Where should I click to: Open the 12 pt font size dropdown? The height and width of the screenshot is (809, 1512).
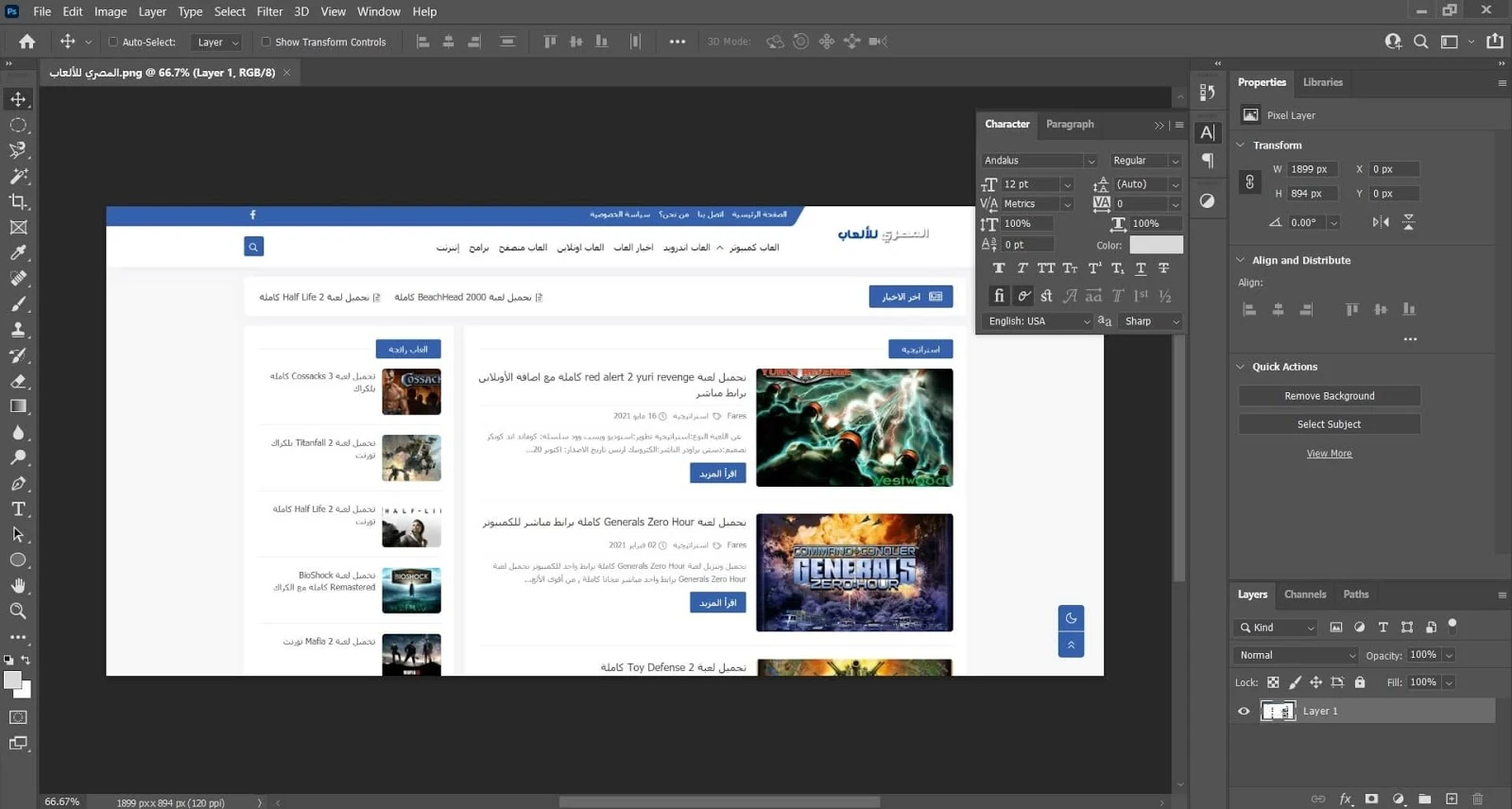pyautogui.click(x=1038, y=184)
